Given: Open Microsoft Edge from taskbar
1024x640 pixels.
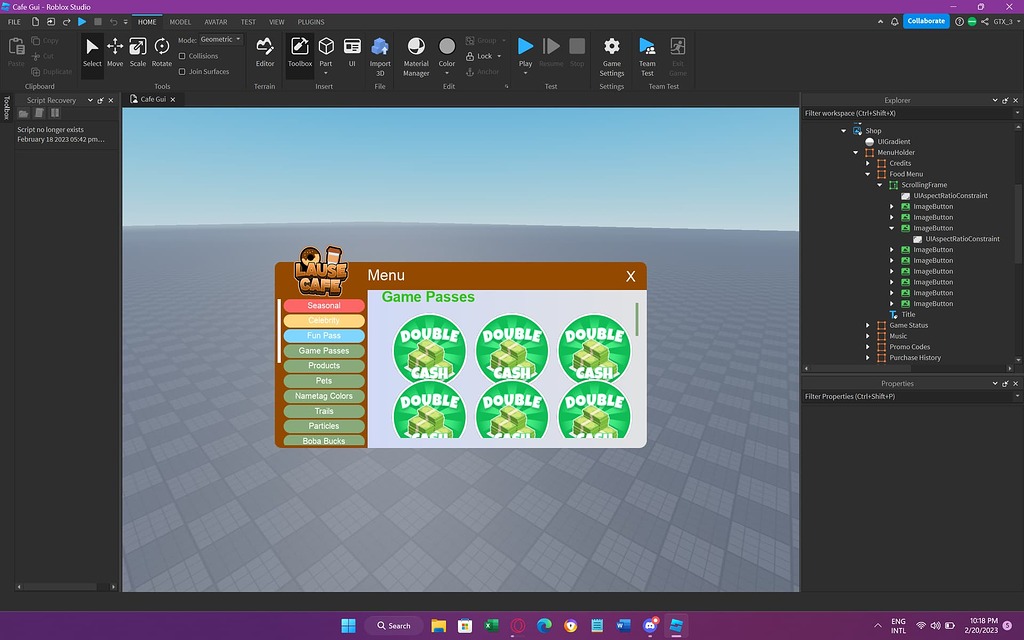Looking at the screenshot, I should click(544, 626).
